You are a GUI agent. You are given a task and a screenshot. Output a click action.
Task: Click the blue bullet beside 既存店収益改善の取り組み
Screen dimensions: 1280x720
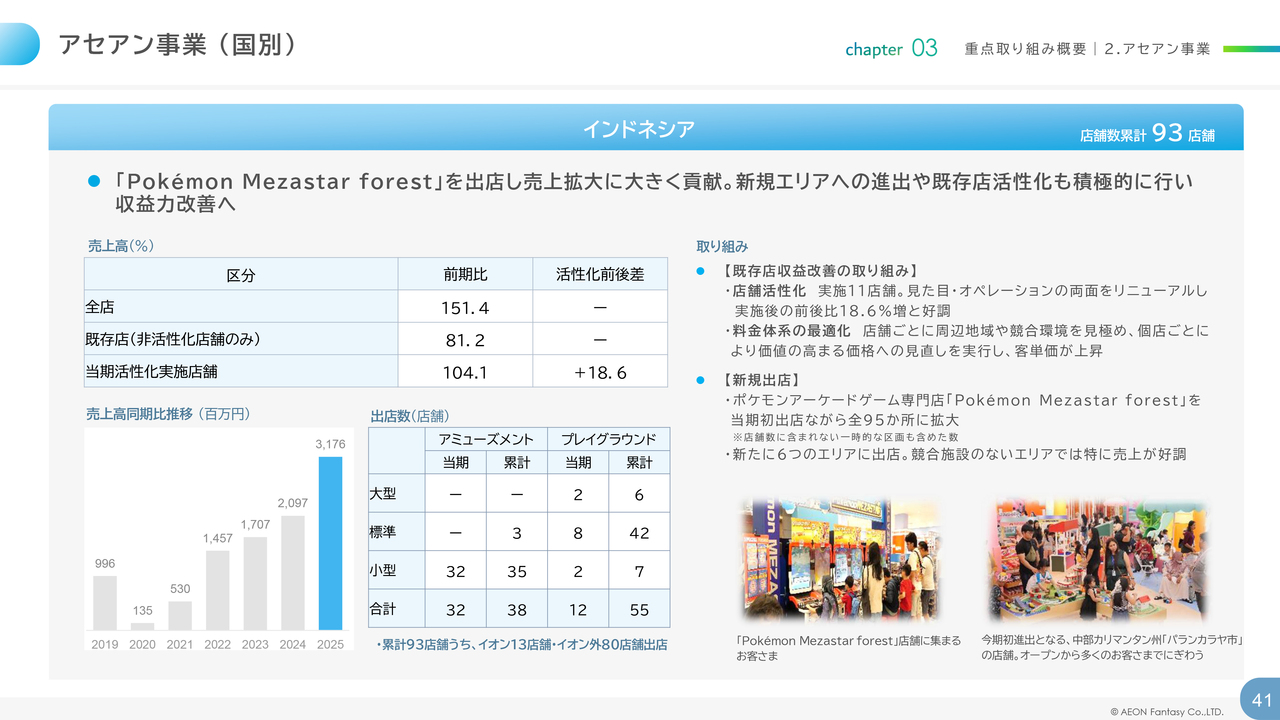pyautogui.click(x=701, y=272)
